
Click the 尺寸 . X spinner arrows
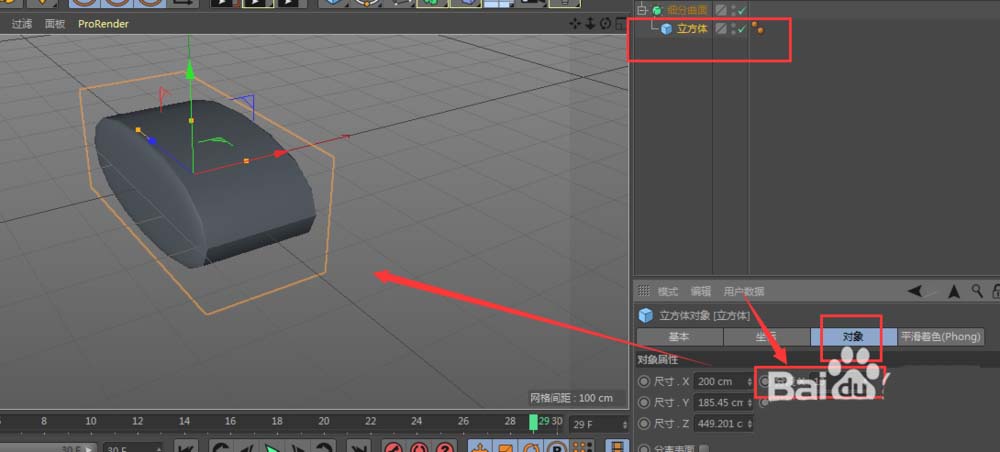coord(750,381)
